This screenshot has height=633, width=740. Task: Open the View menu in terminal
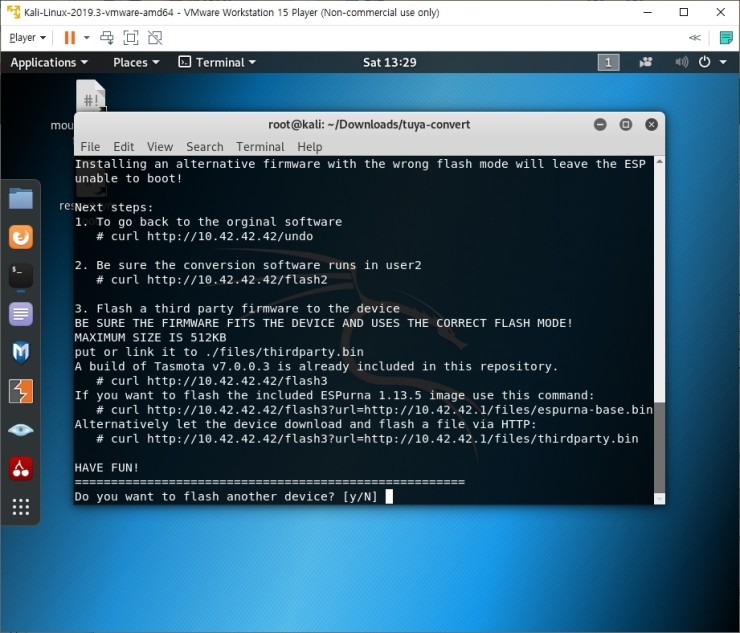(x=160, y=147)
